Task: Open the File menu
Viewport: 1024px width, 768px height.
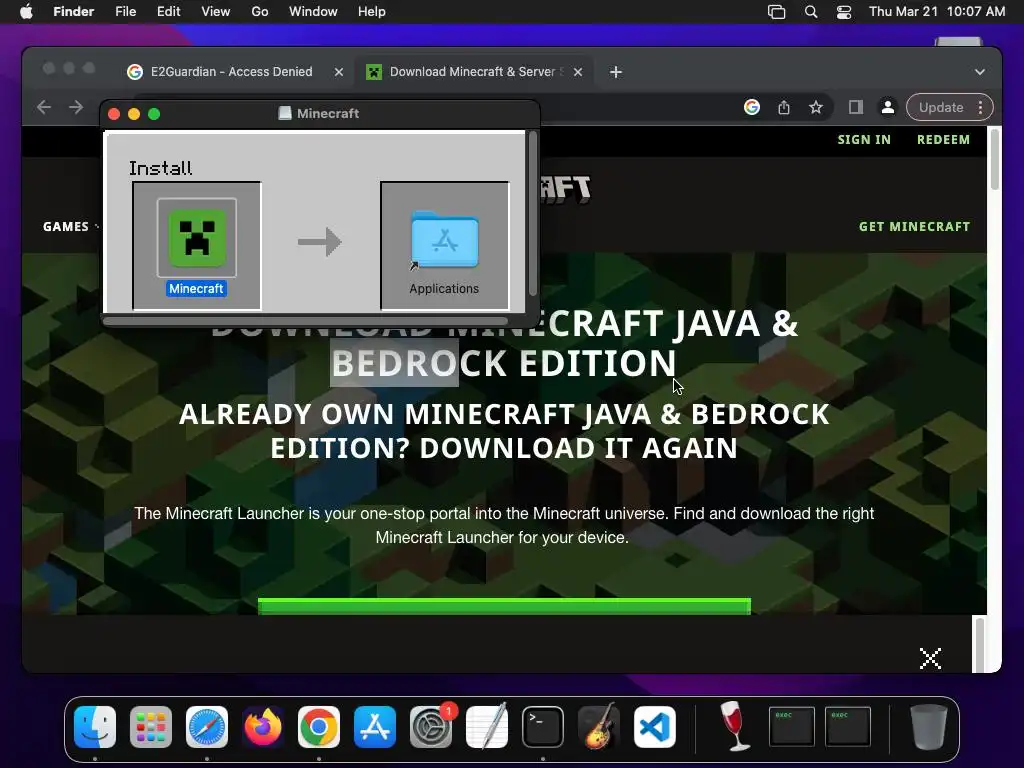Action: [x=125, y=12]
